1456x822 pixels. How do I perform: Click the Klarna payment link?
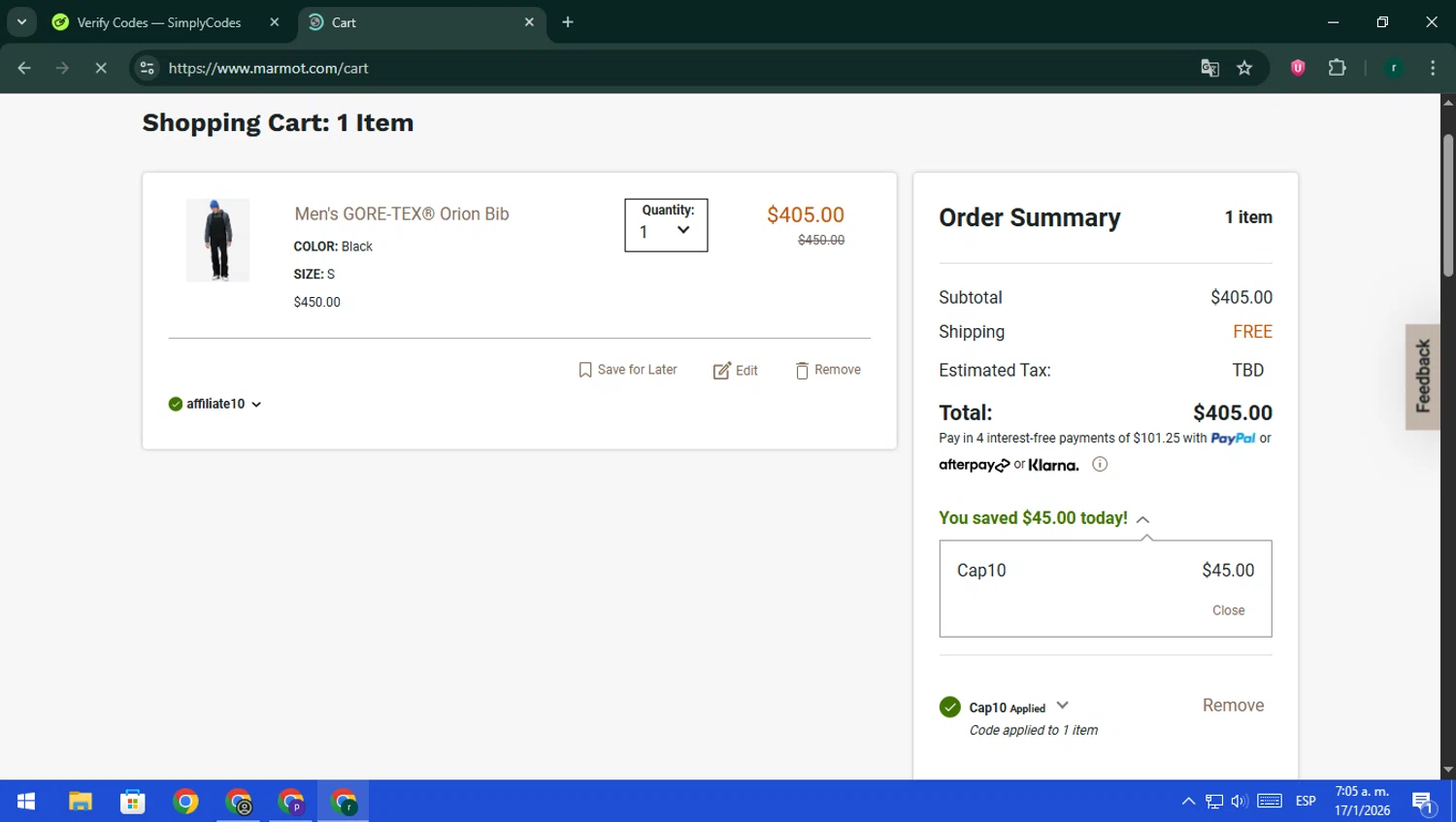1053,465
